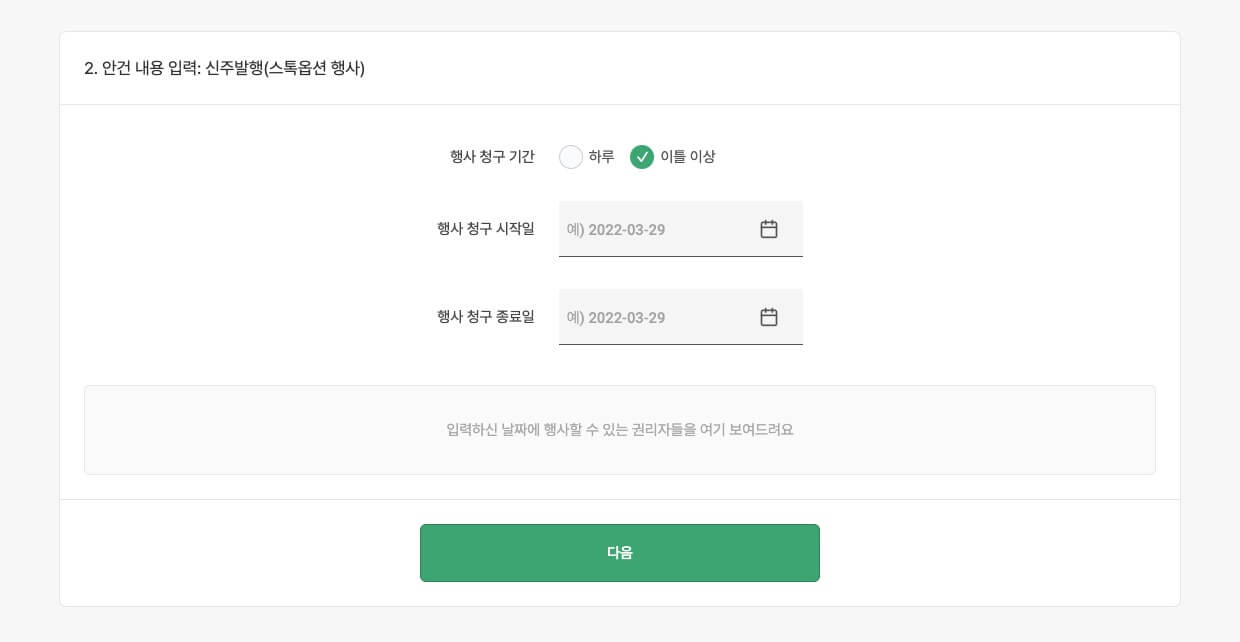Image resolution: width=1240 pixels, height=642 pixels.
Task: Click the 신주발행(스톡옵션 행사) title text
Action: click(285, 69)
